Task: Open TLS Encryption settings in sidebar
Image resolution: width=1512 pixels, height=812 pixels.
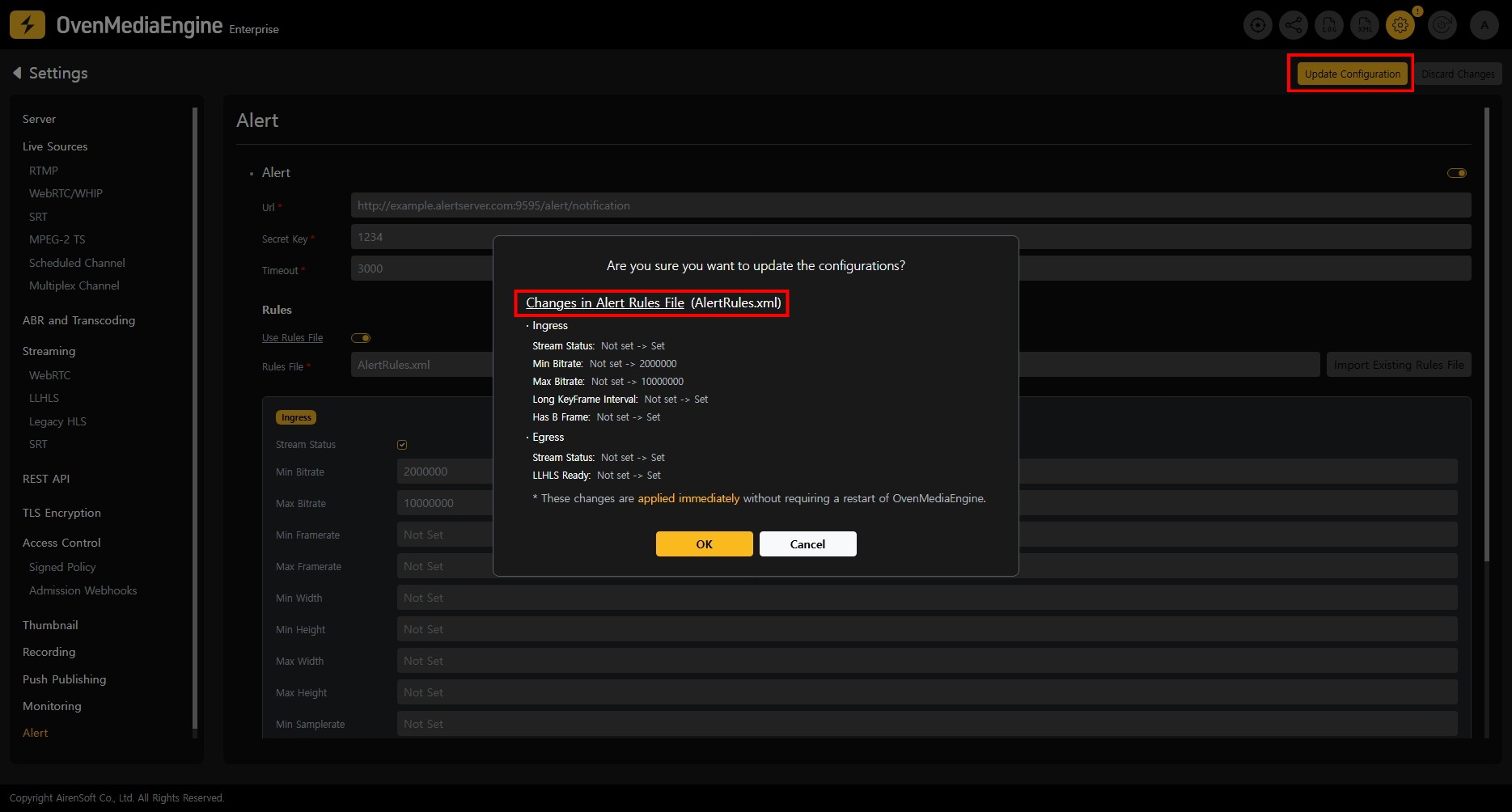Action: [x=61, y=513]
